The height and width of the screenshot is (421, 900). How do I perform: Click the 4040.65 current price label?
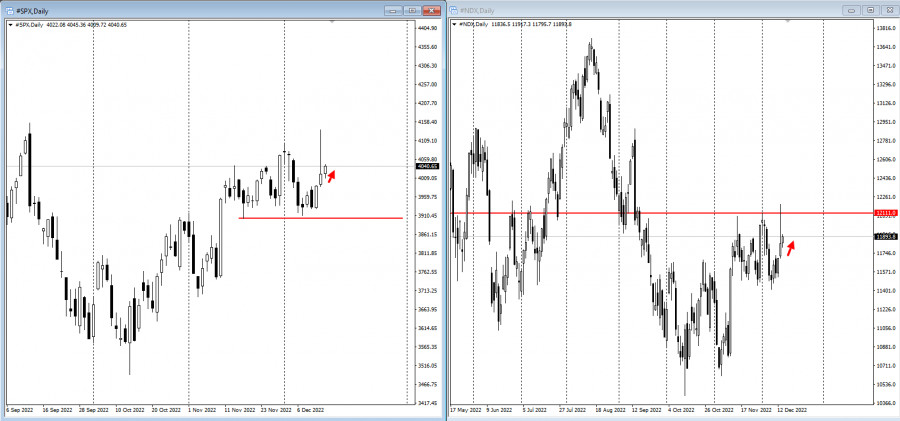427,166
